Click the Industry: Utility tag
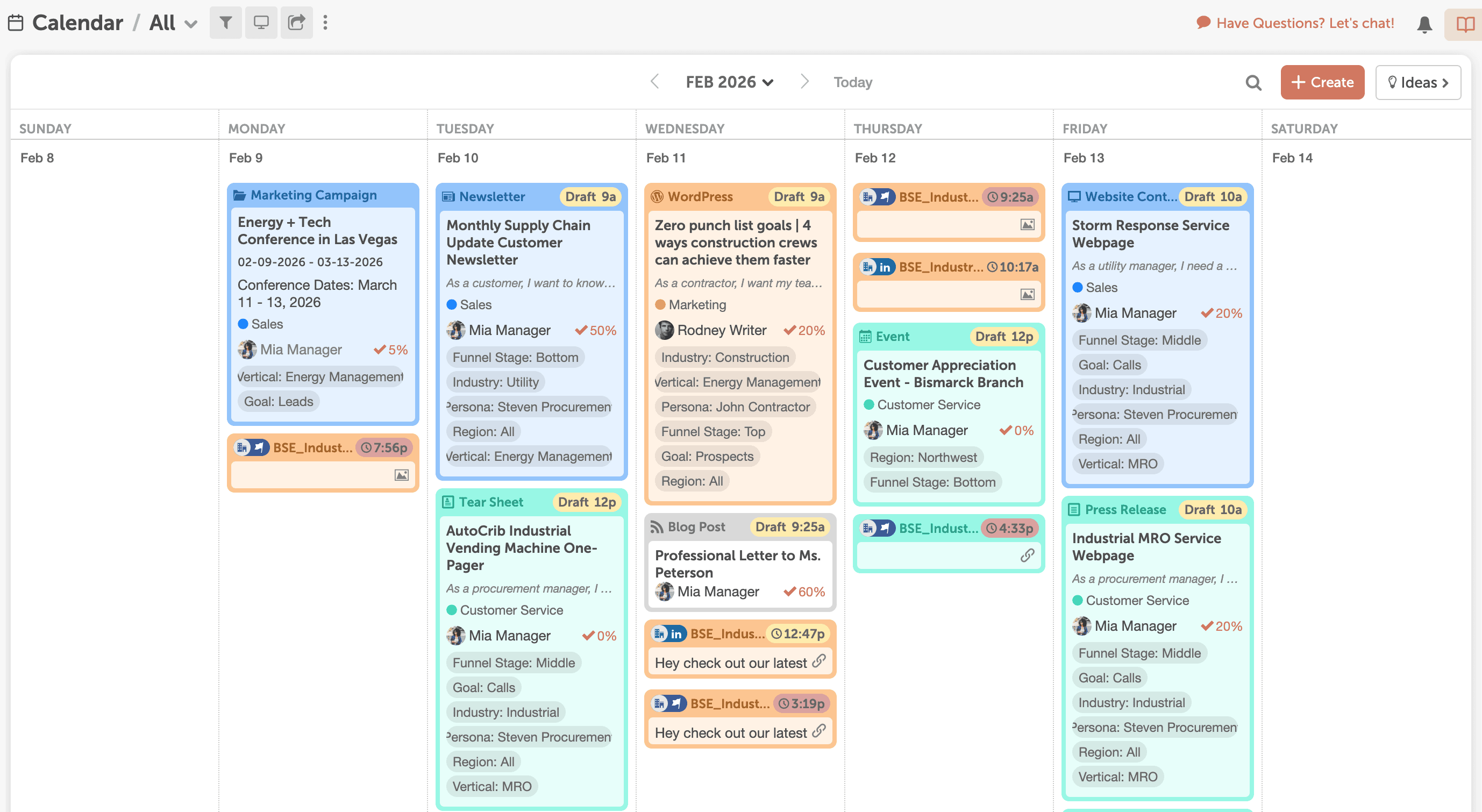This screenshot has height=812, width=1482. coord(495,382)
